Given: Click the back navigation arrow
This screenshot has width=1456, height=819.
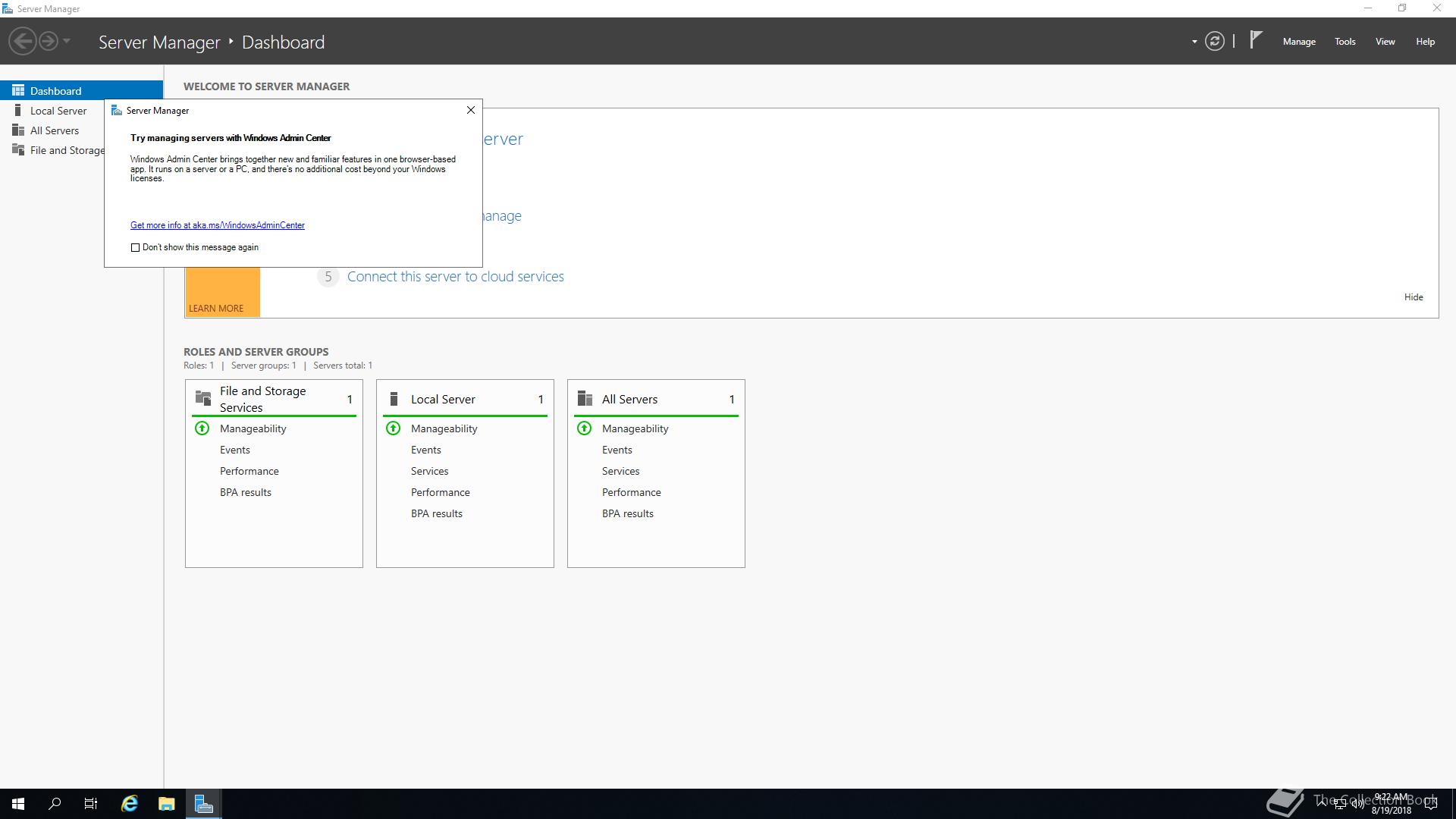Looking at the screenshot, I should click(x=23, y=41).
